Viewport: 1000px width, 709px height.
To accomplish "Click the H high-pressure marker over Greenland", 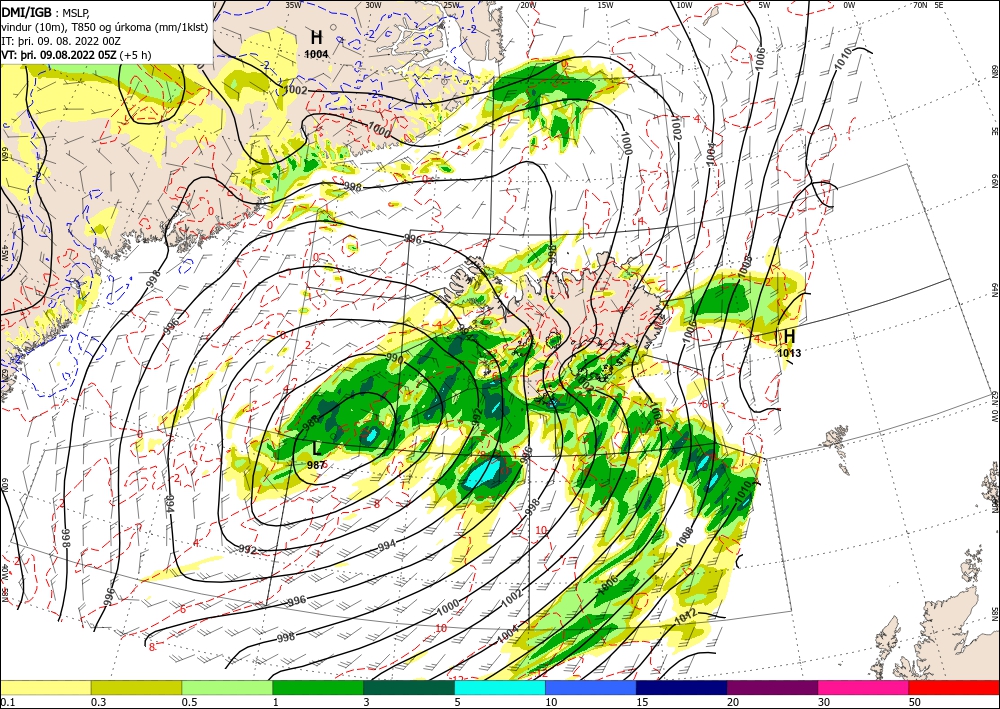I will (x=316, y=37).
